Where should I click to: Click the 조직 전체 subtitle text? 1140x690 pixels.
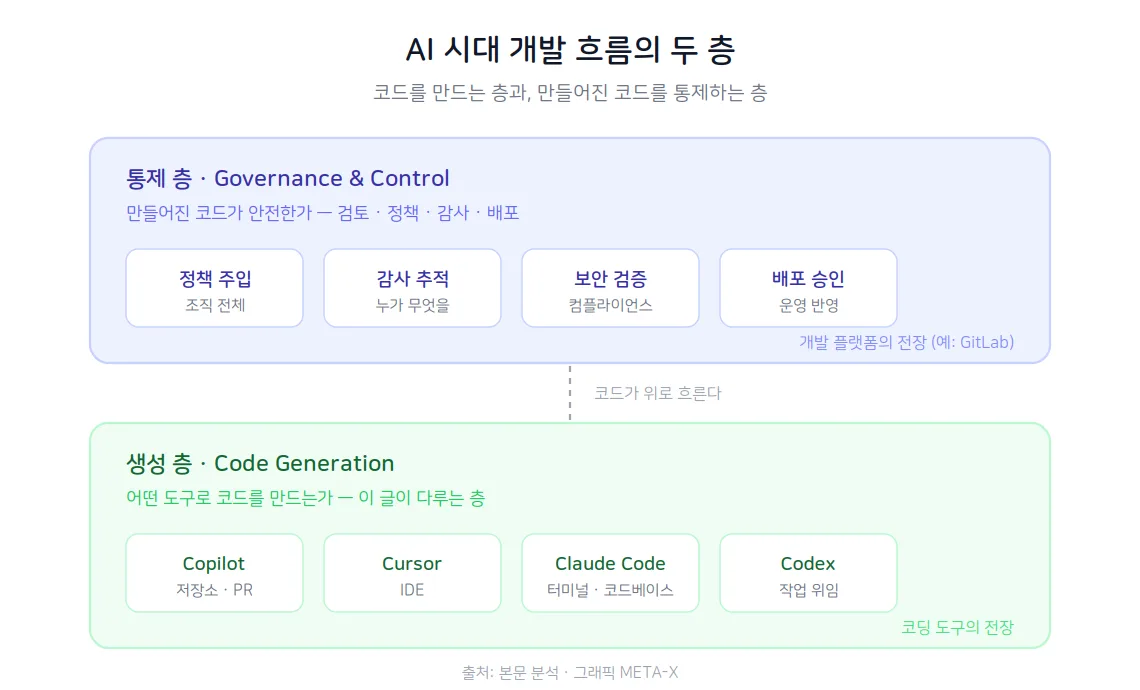[x=214, y=305]
